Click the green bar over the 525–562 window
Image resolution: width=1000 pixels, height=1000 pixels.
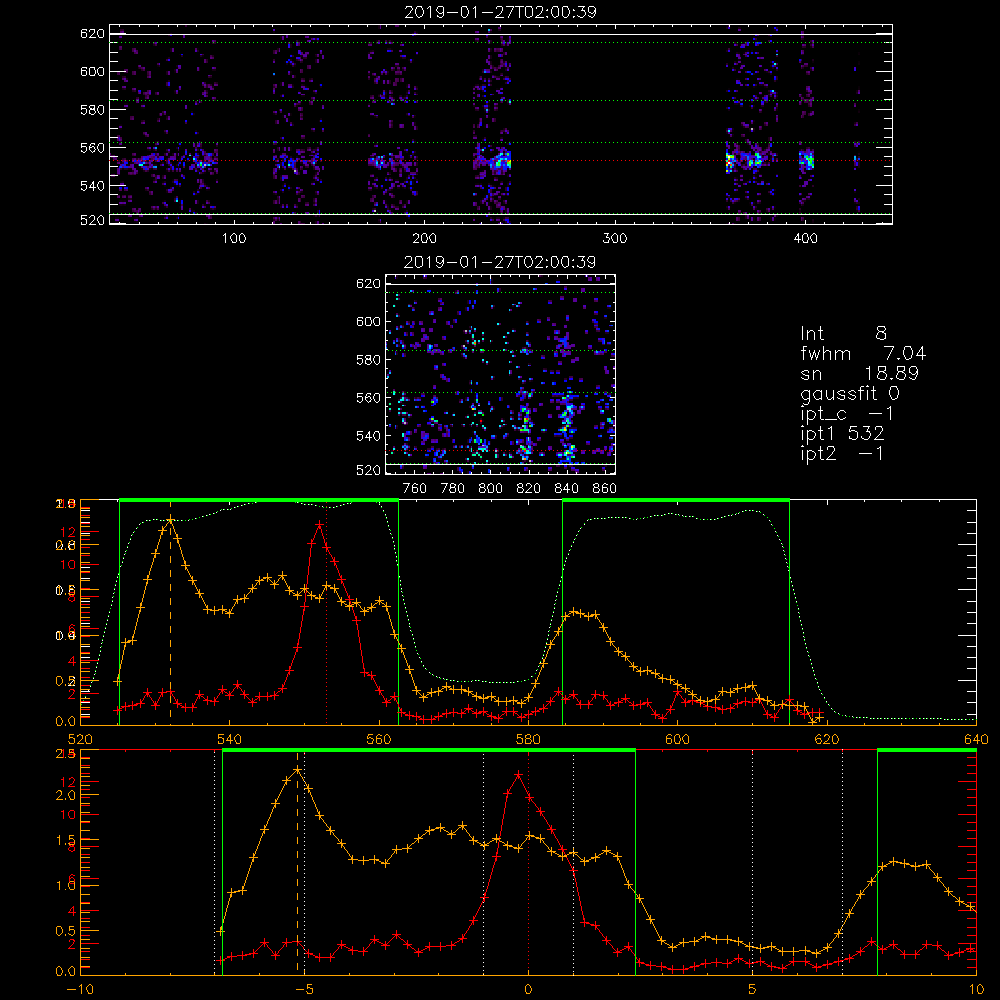259,500
